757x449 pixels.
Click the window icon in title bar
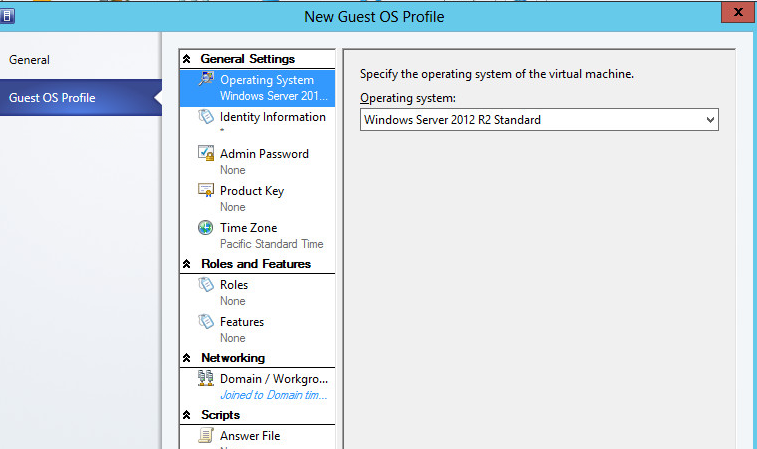point(7,16)
